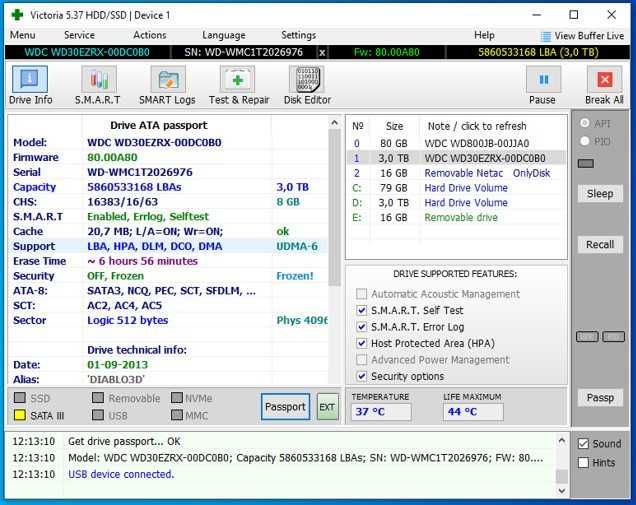Click the temperature 37 °C field
This screenshot has height=505, width=636.
(381, 412)
